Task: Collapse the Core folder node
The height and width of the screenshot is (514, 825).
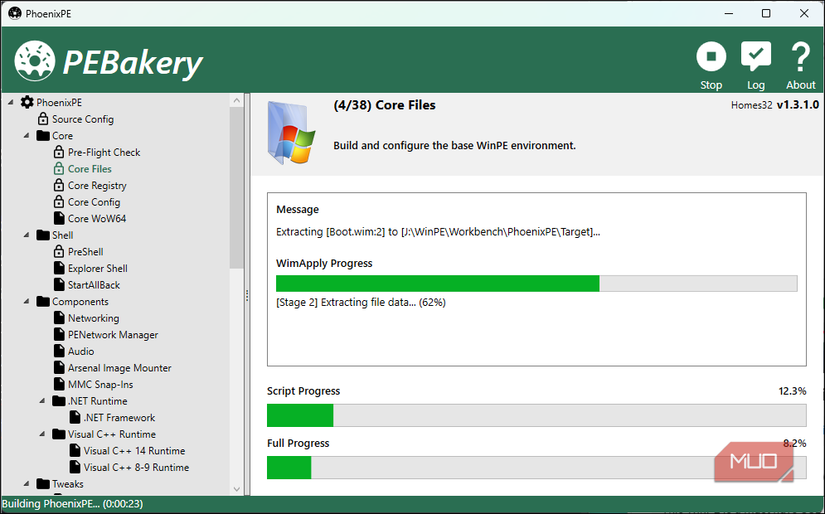Action: (x=27, y=136)
